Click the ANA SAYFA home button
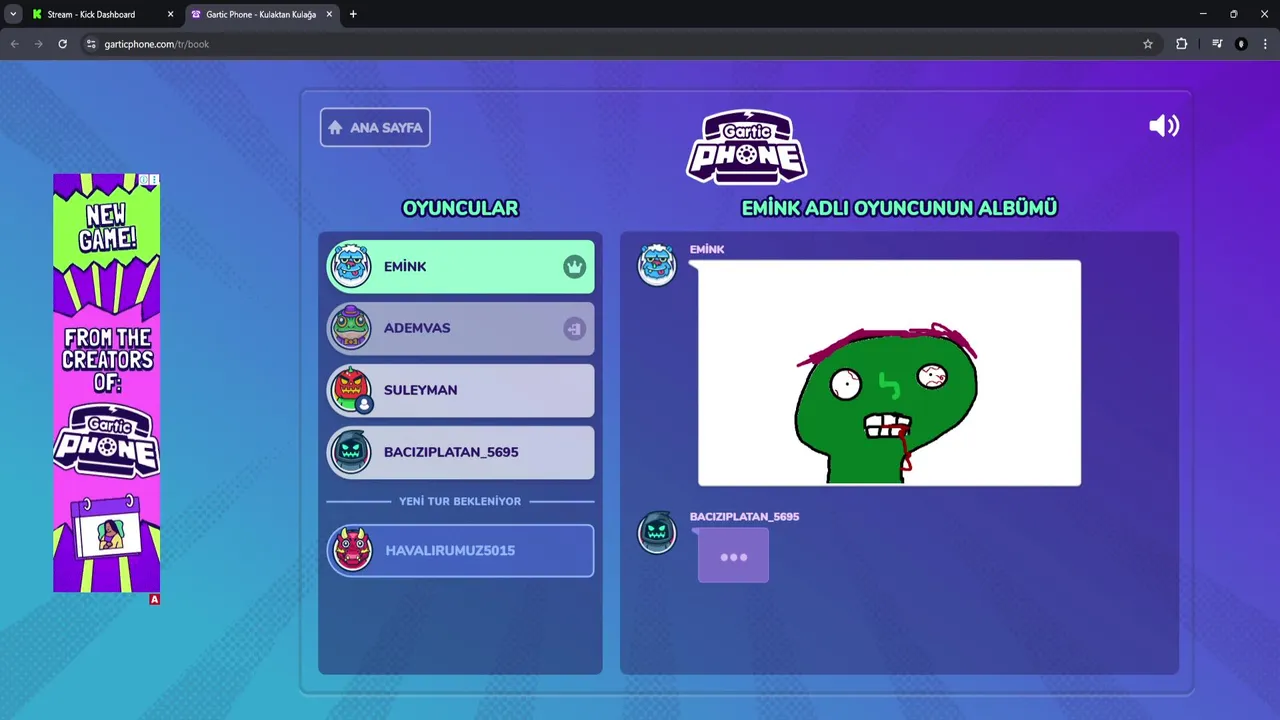This screenshot has width=1280, height=720. (375, 127)
